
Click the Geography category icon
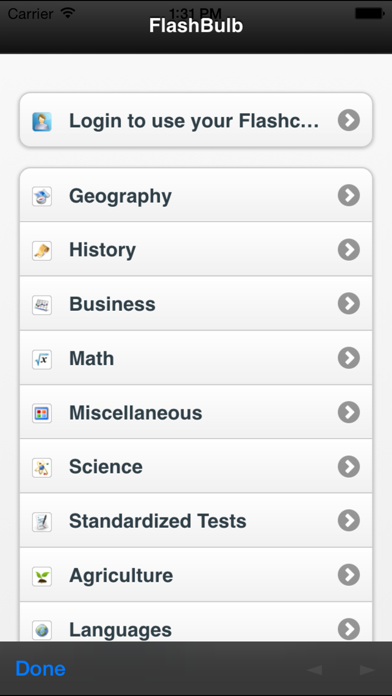coord(42,196)
